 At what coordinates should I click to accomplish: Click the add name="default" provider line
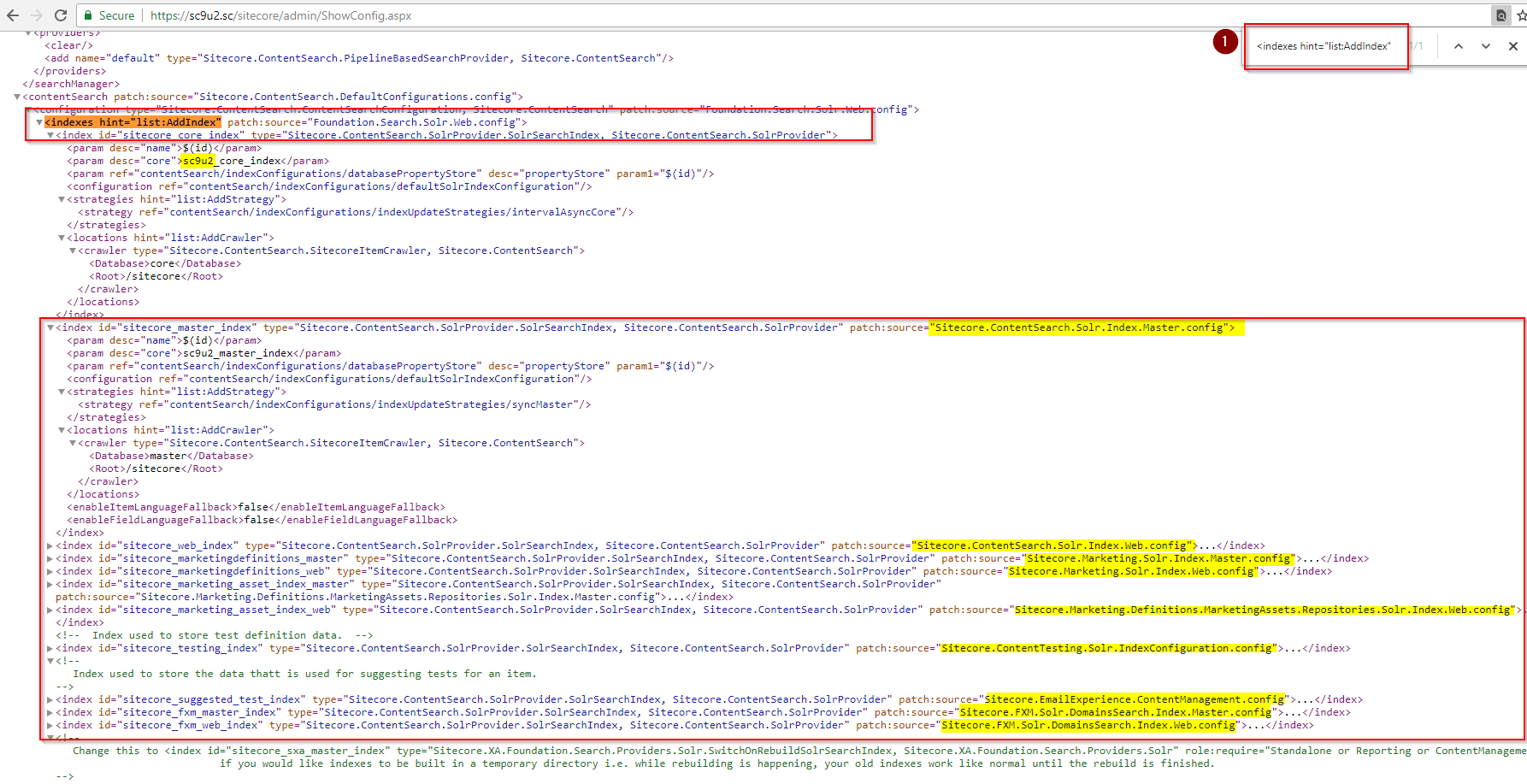point(359,58)
